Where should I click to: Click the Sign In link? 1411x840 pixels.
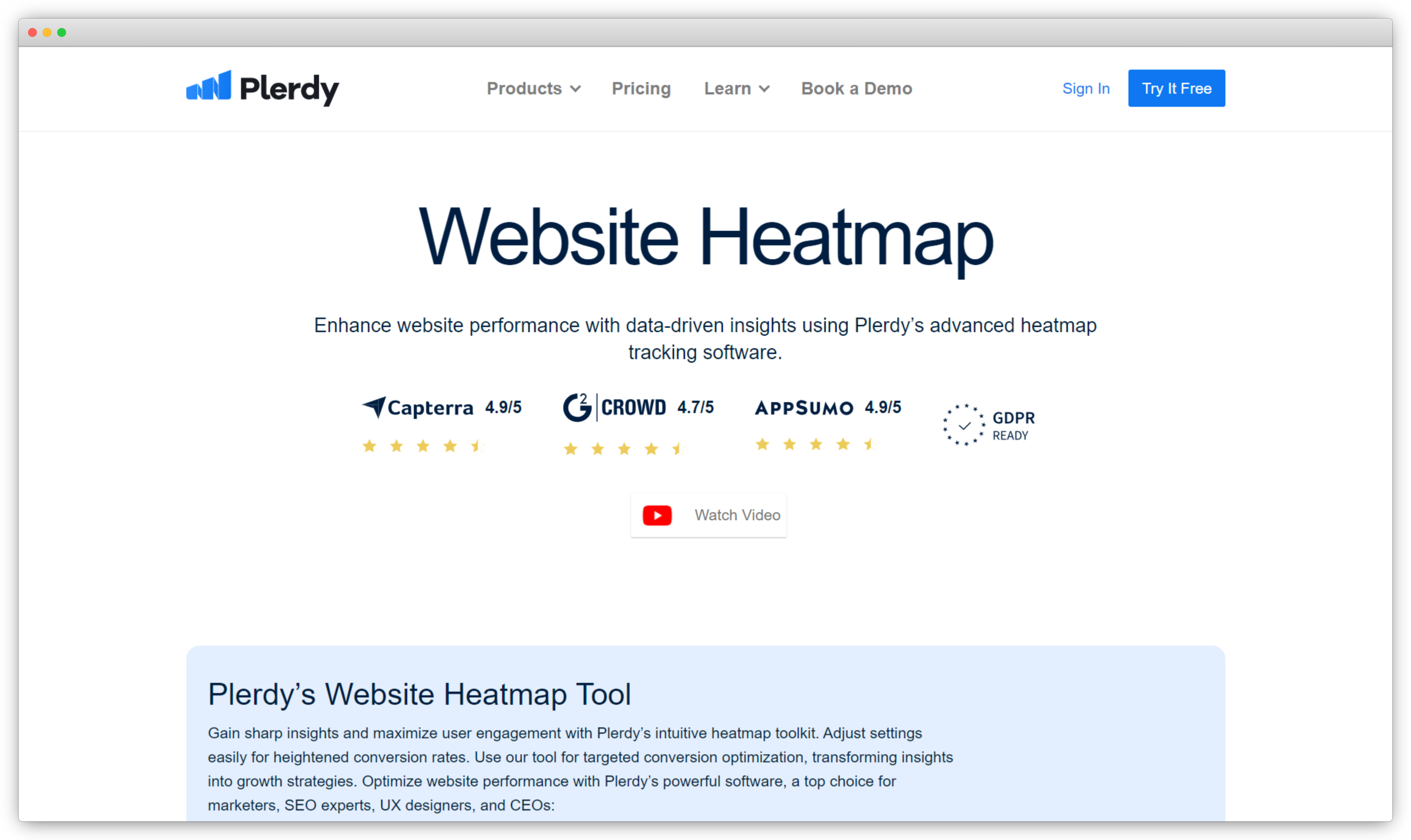pos(1086,88)
